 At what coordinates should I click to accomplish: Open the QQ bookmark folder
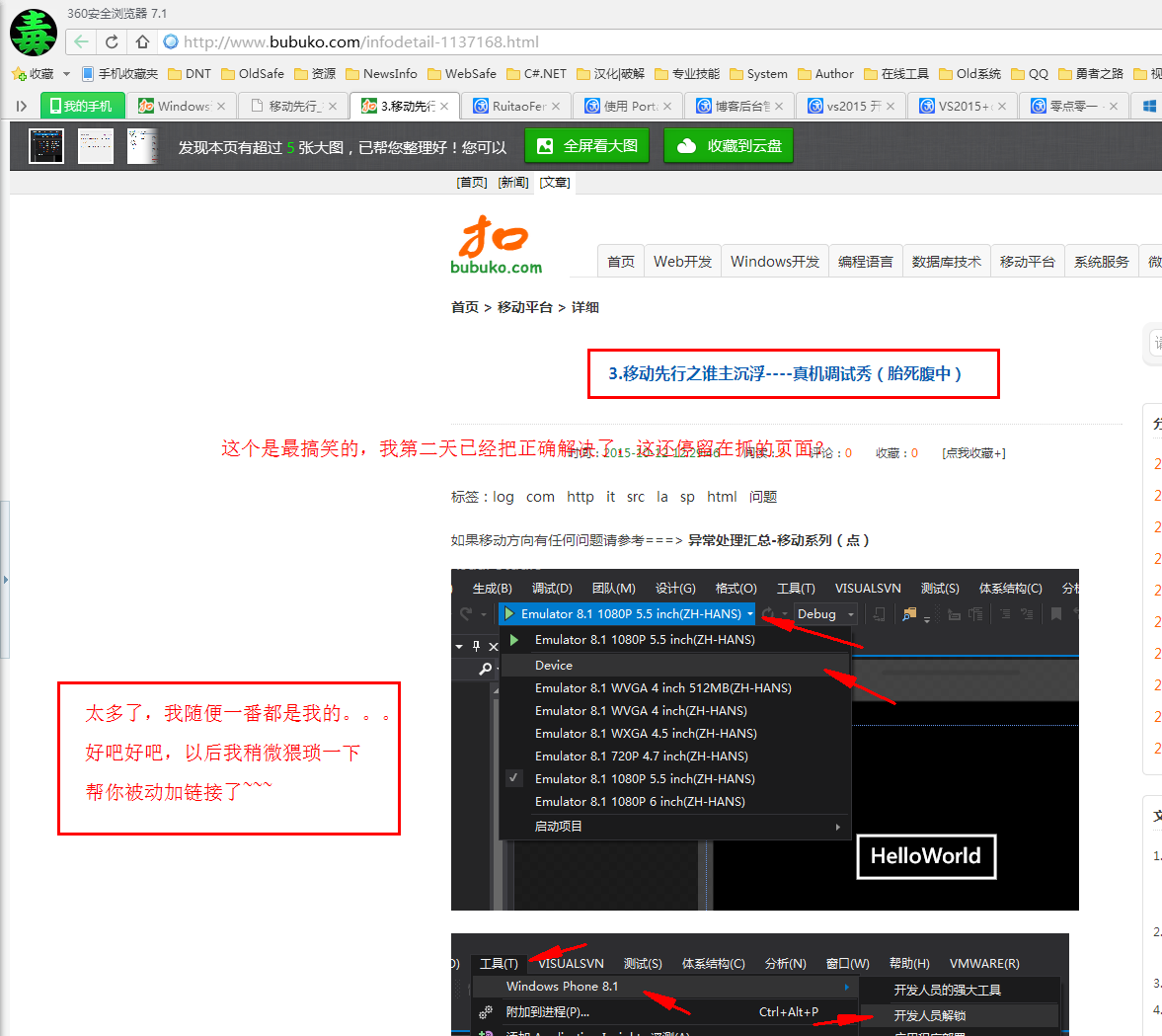1030,74
